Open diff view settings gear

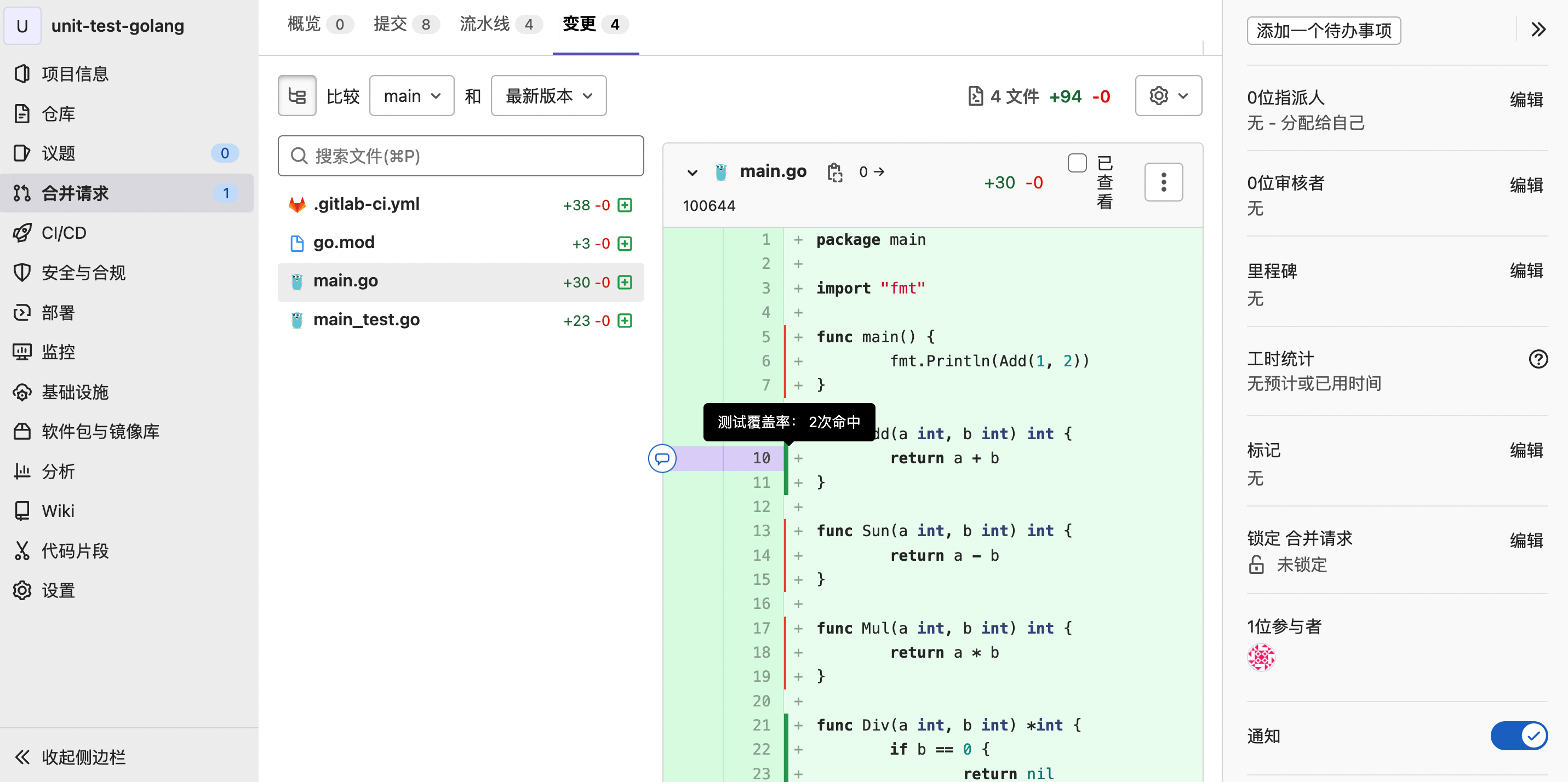[x=1168, y=95]
